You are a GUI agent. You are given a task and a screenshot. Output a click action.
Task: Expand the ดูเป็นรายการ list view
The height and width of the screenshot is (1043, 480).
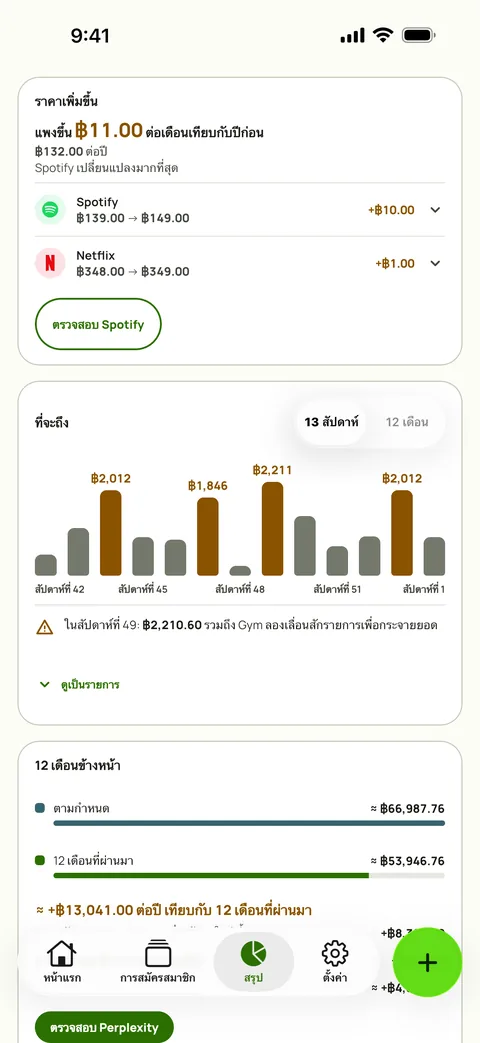[80, 684]
